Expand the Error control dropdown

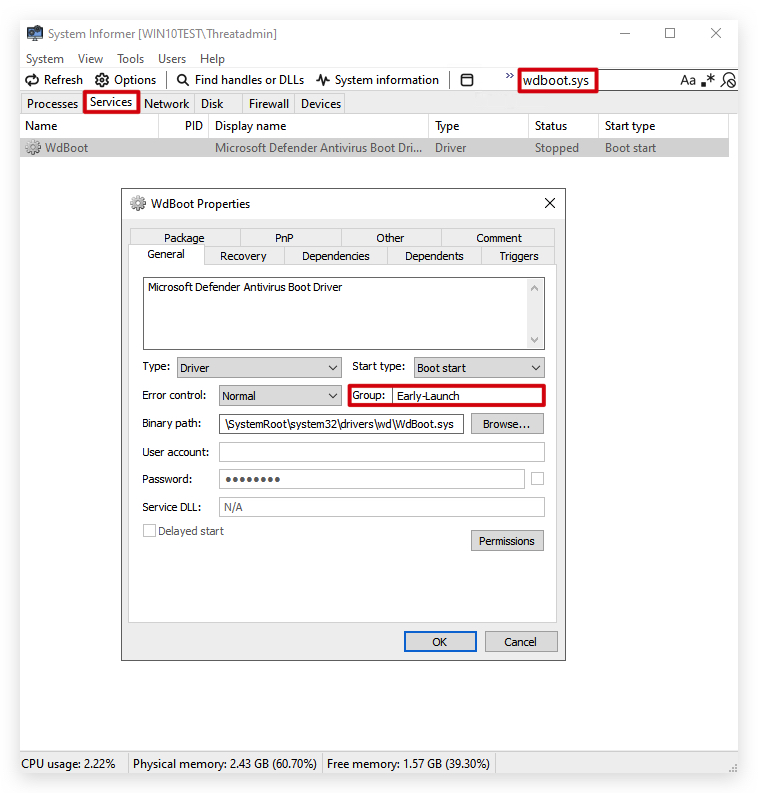tap(280, 395)
